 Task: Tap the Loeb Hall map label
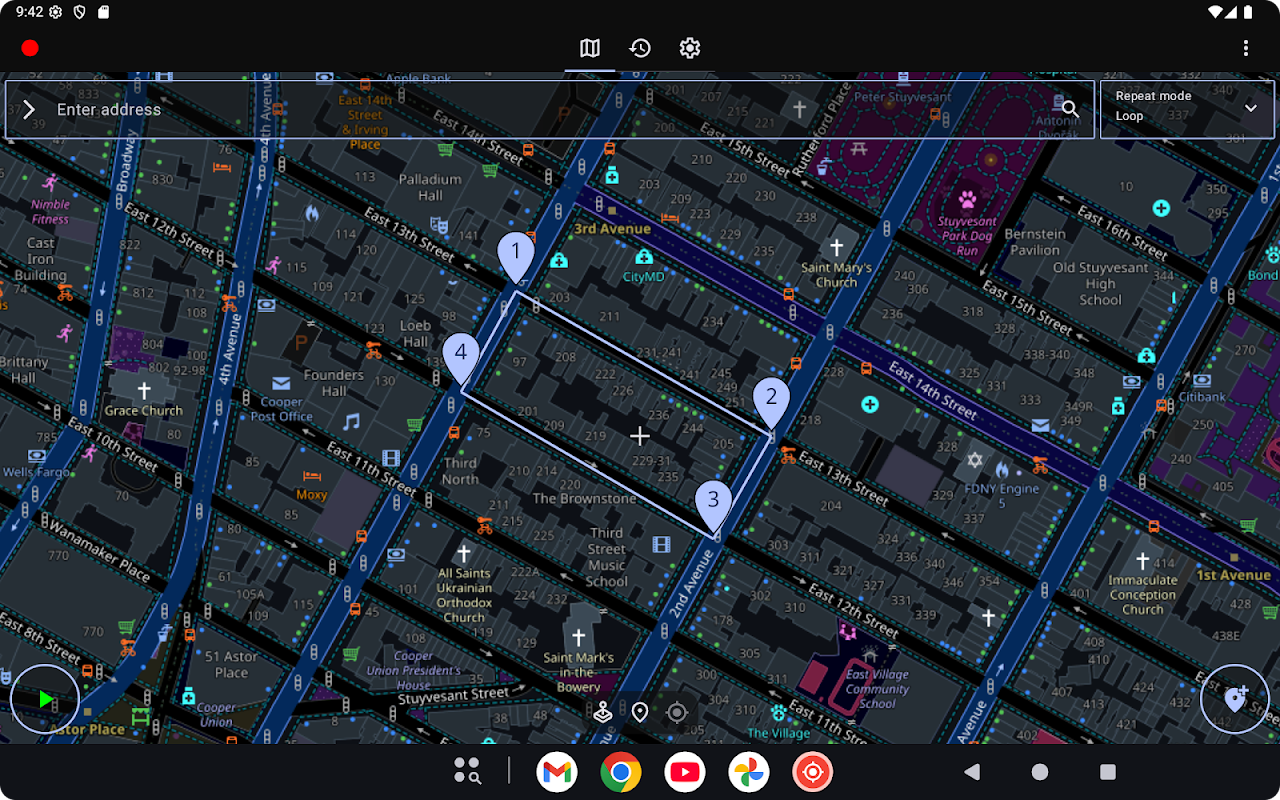(x=415, y=333)
